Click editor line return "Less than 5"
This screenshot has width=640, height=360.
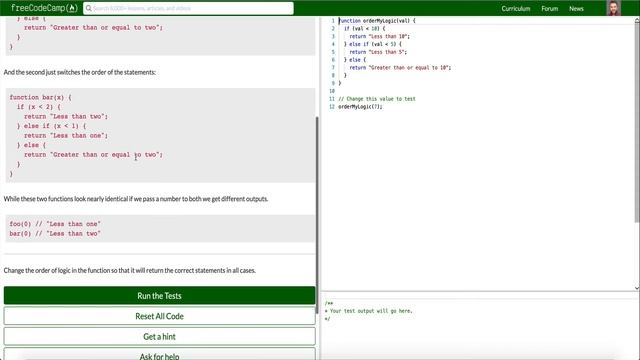tap(378, 52)
